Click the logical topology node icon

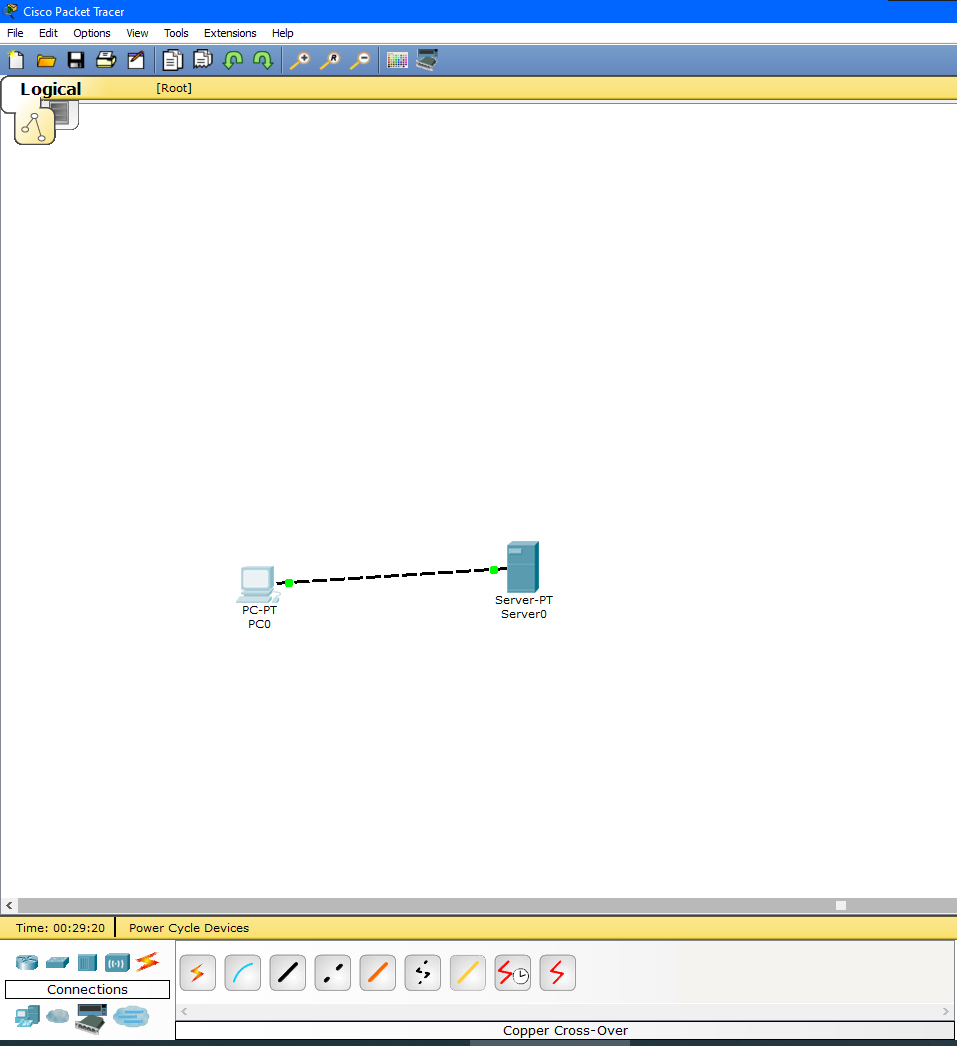coord(35,127)
